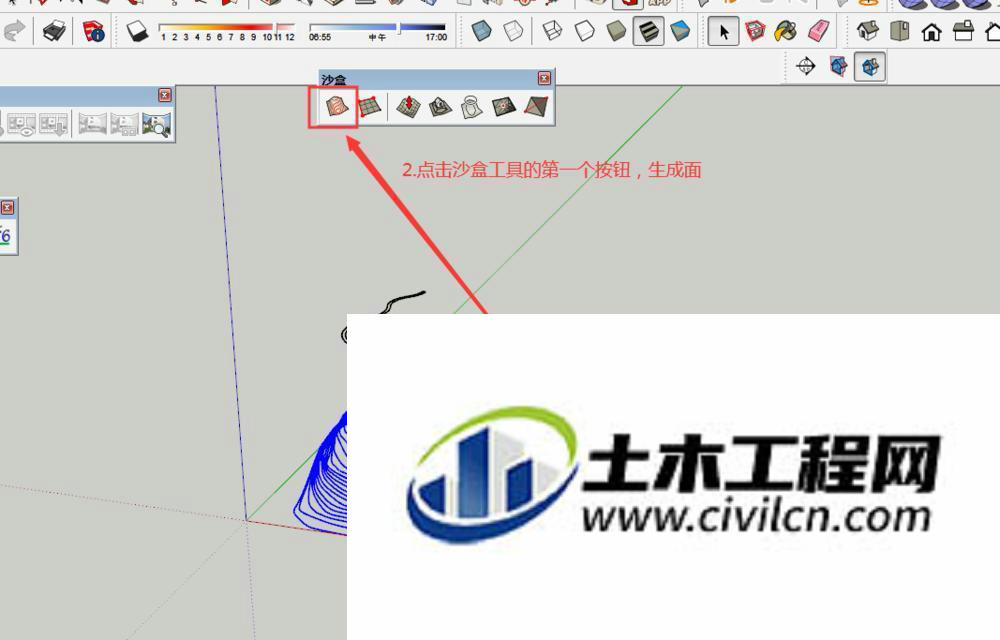Close the left floating image toolbar
Viewport: 1000px width, 640px height.
click(x=165, y=95)
